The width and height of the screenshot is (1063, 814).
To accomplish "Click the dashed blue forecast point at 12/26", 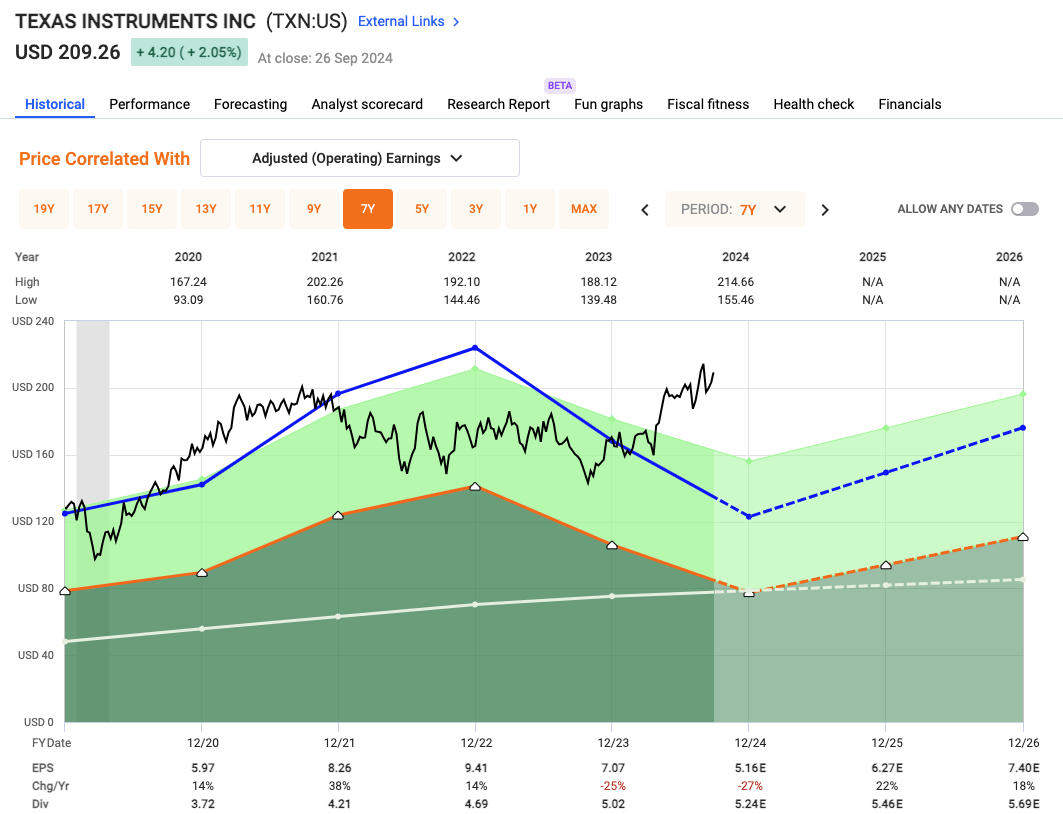I will [1022, 428].
